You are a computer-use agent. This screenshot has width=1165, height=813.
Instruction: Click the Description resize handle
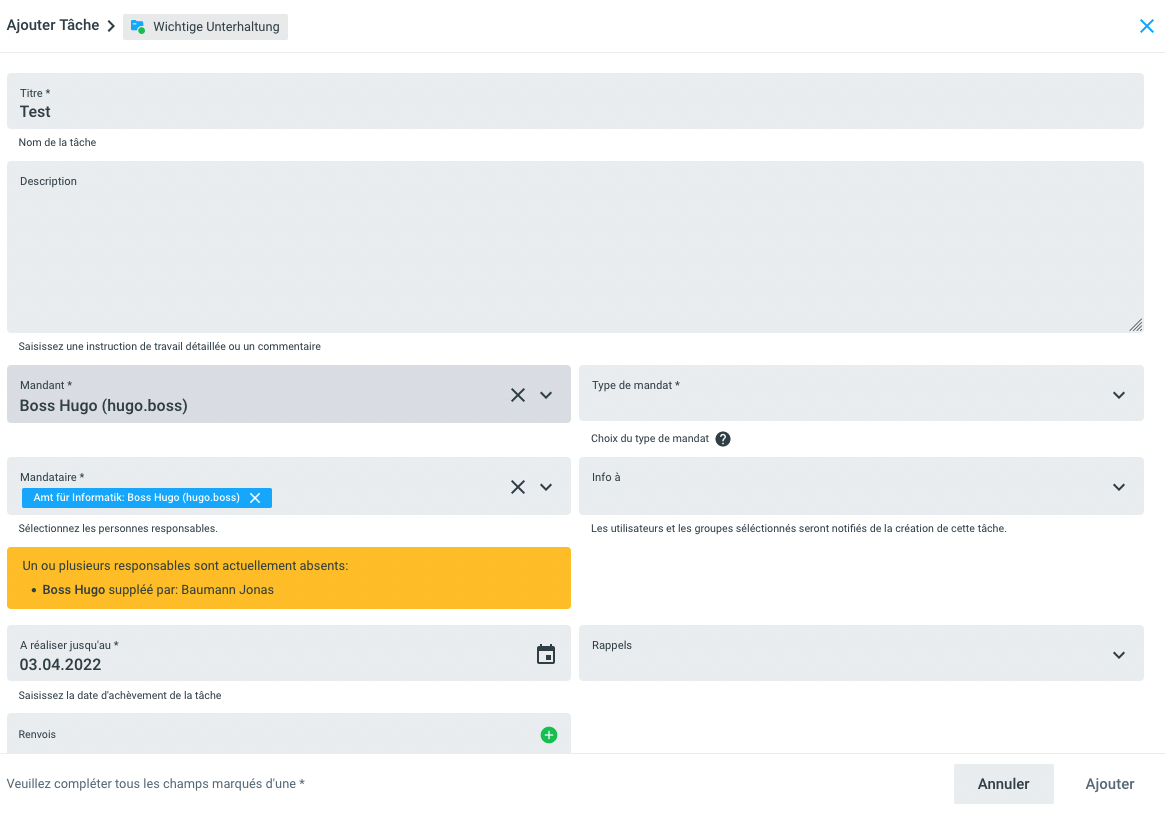1136,325
